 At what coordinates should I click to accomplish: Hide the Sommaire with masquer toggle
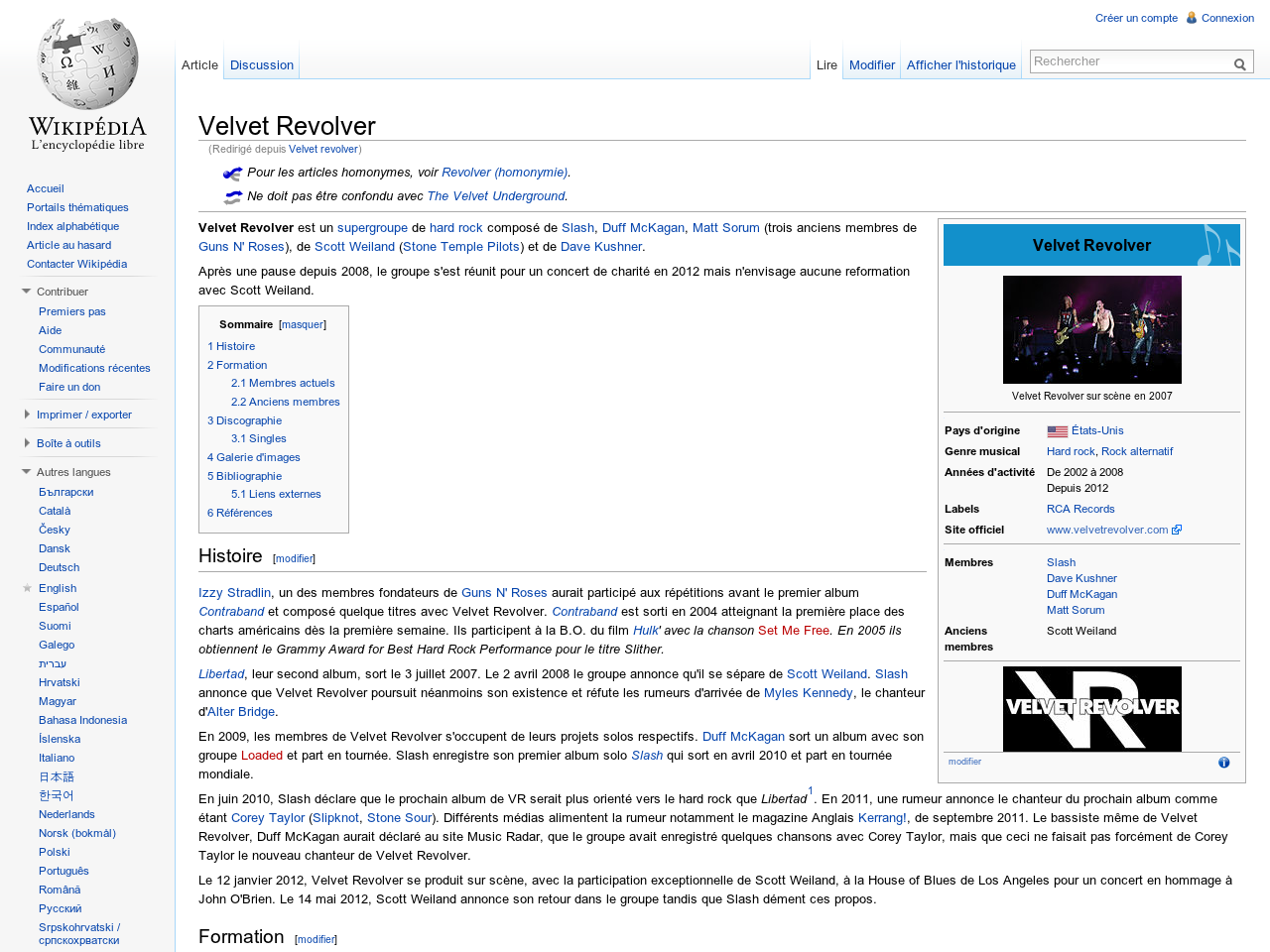point(302,324)
